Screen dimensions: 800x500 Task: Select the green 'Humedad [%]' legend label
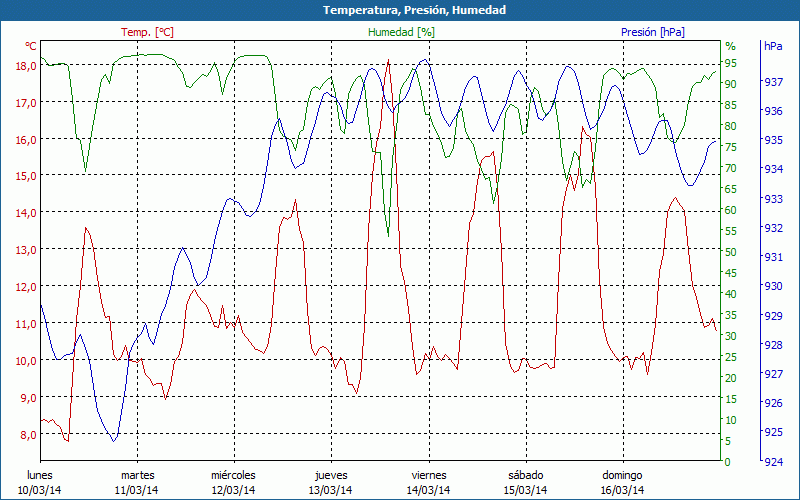click(x=401, y=32)
